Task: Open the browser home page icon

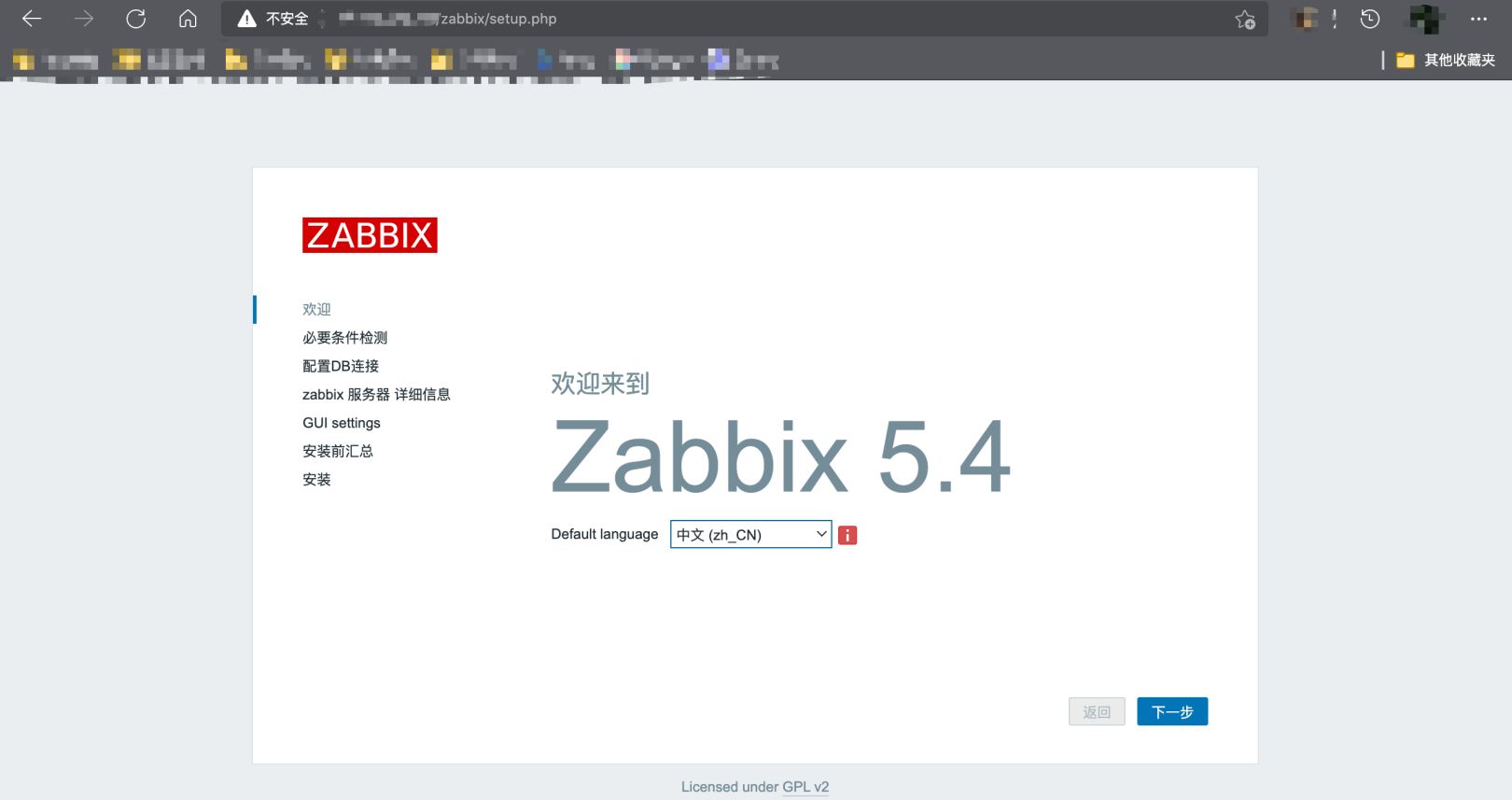Action: pyautogui.click(x=188, y=19)
